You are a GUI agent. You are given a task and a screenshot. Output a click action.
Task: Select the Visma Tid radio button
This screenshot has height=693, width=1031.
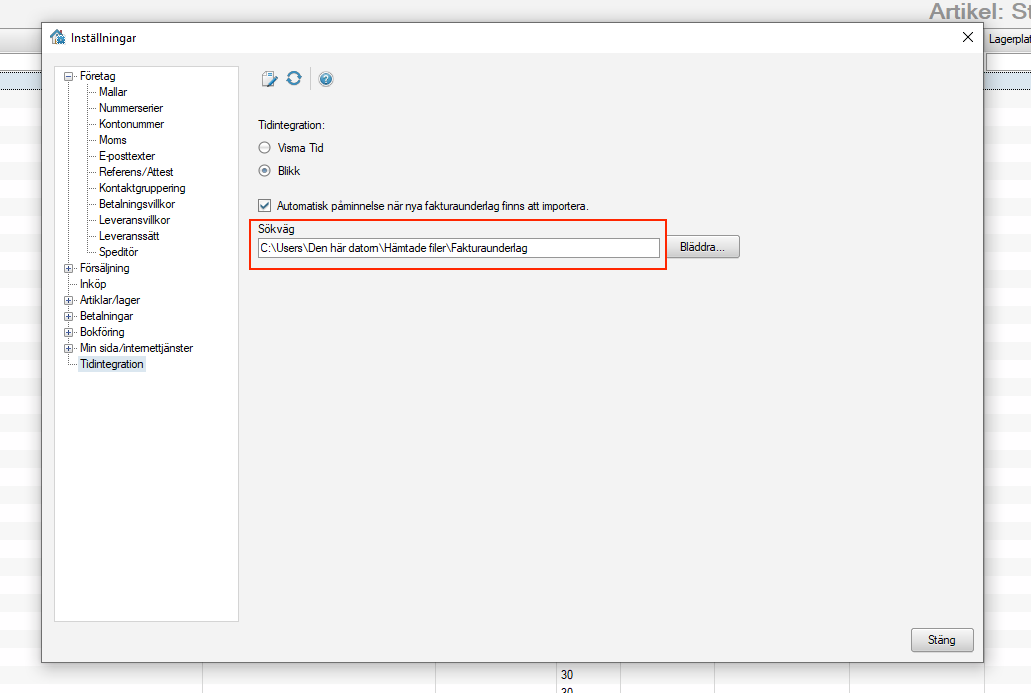[x=264, y=147]
